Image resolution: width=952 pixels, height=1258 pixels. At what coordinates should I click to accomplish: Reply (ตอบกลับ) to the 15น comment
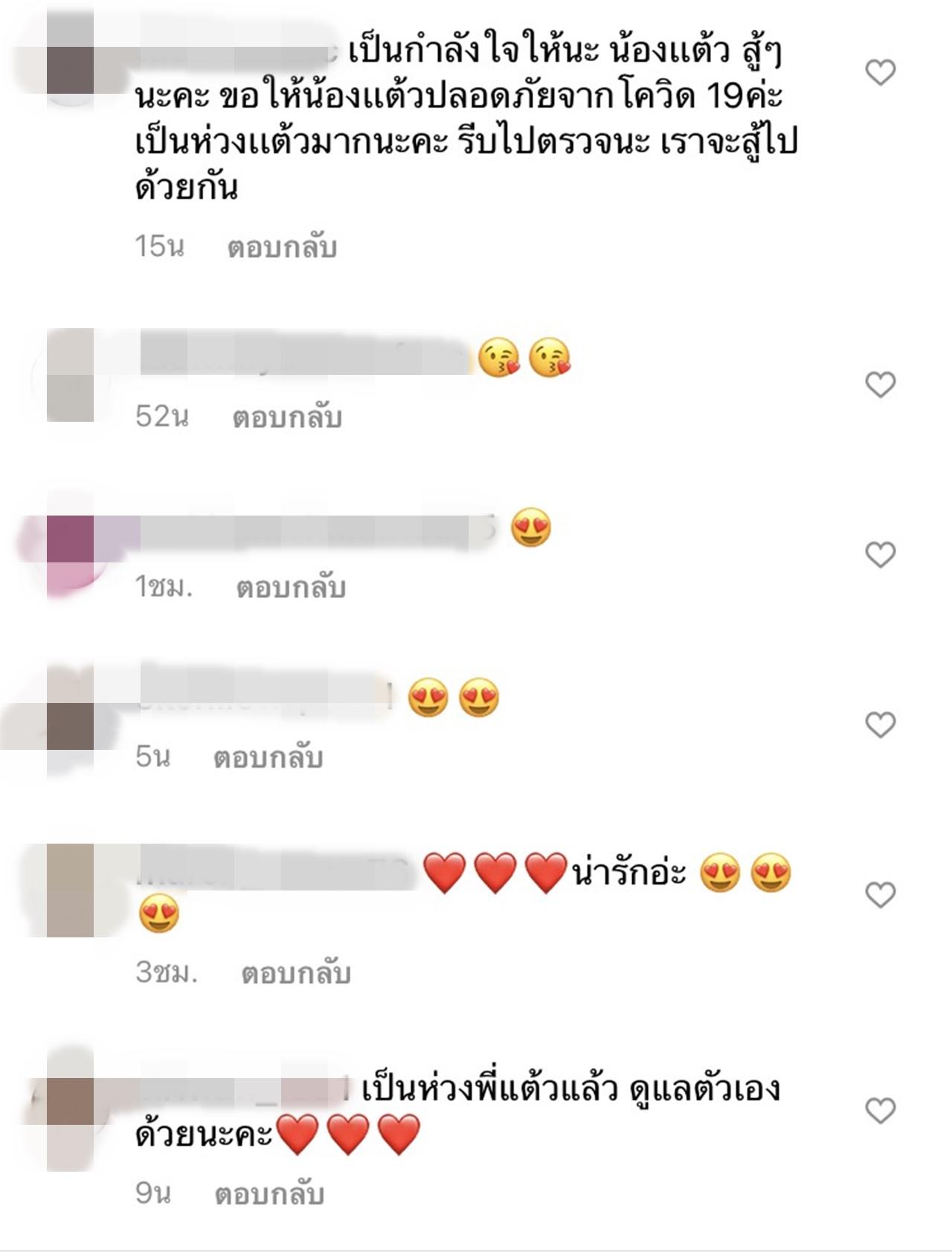pyautogui.click(x=282, y=248)
